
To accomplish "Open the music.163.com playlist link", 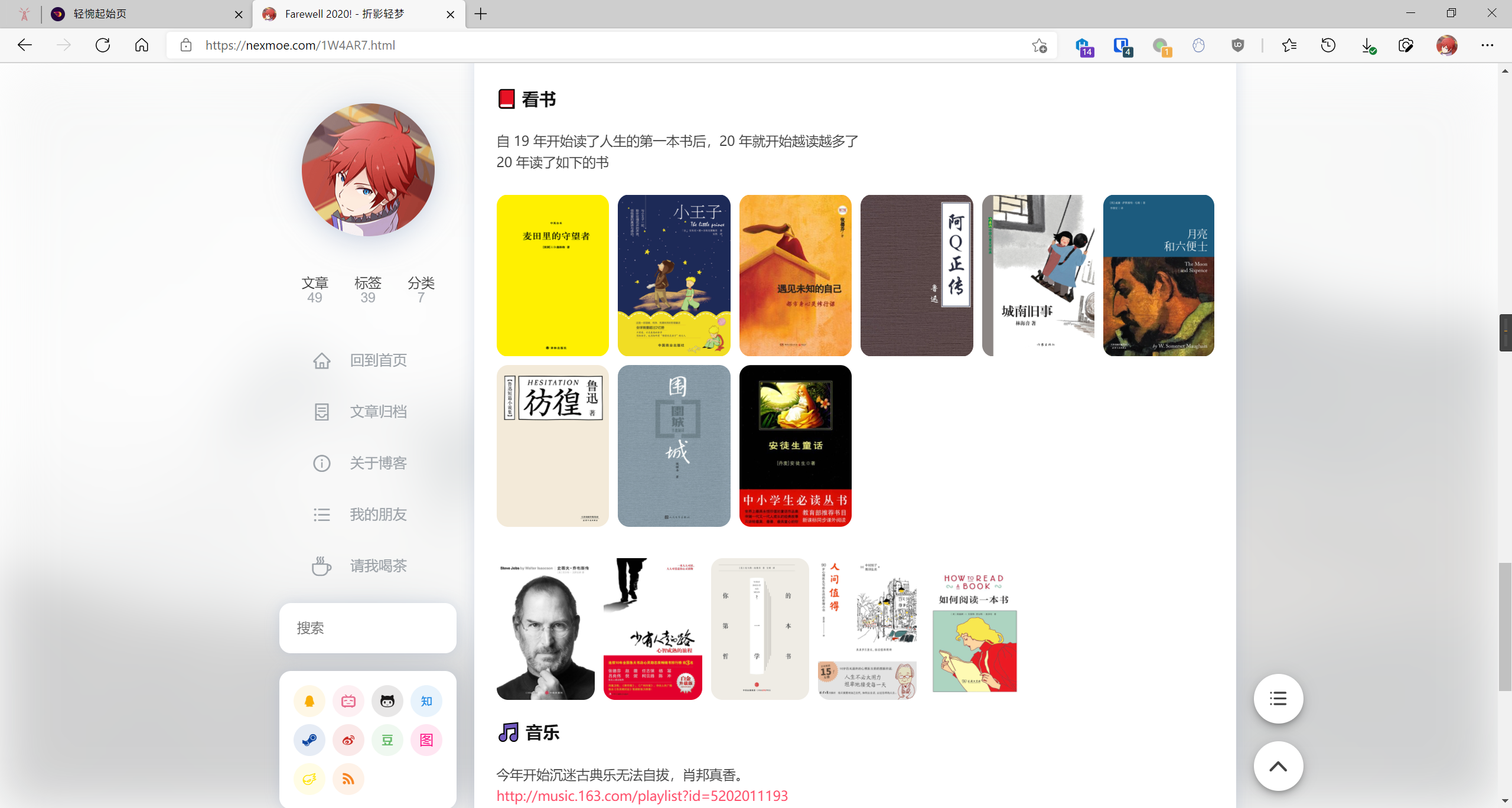I will coord(642,796).
